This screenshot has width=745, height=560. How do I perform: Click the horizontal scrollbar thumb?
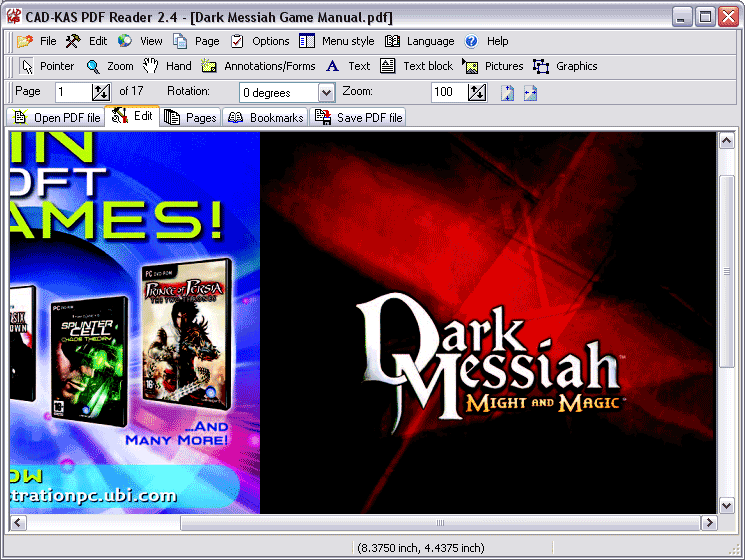pos(440,523)
